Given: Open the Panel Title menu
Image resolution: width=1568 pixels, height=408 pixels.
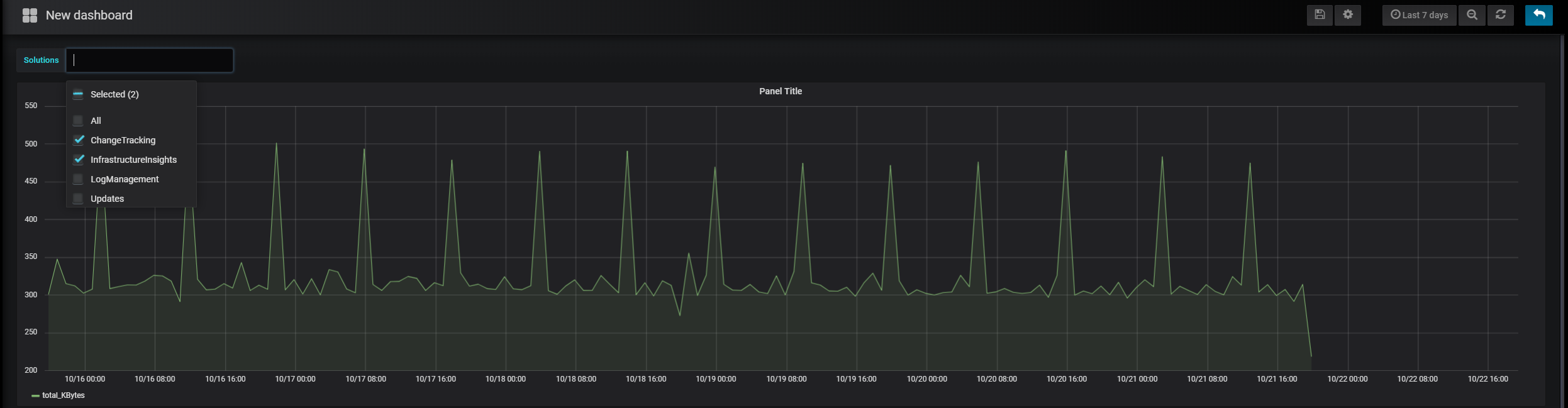Looking at the screenshot, I should click(781, 91).
